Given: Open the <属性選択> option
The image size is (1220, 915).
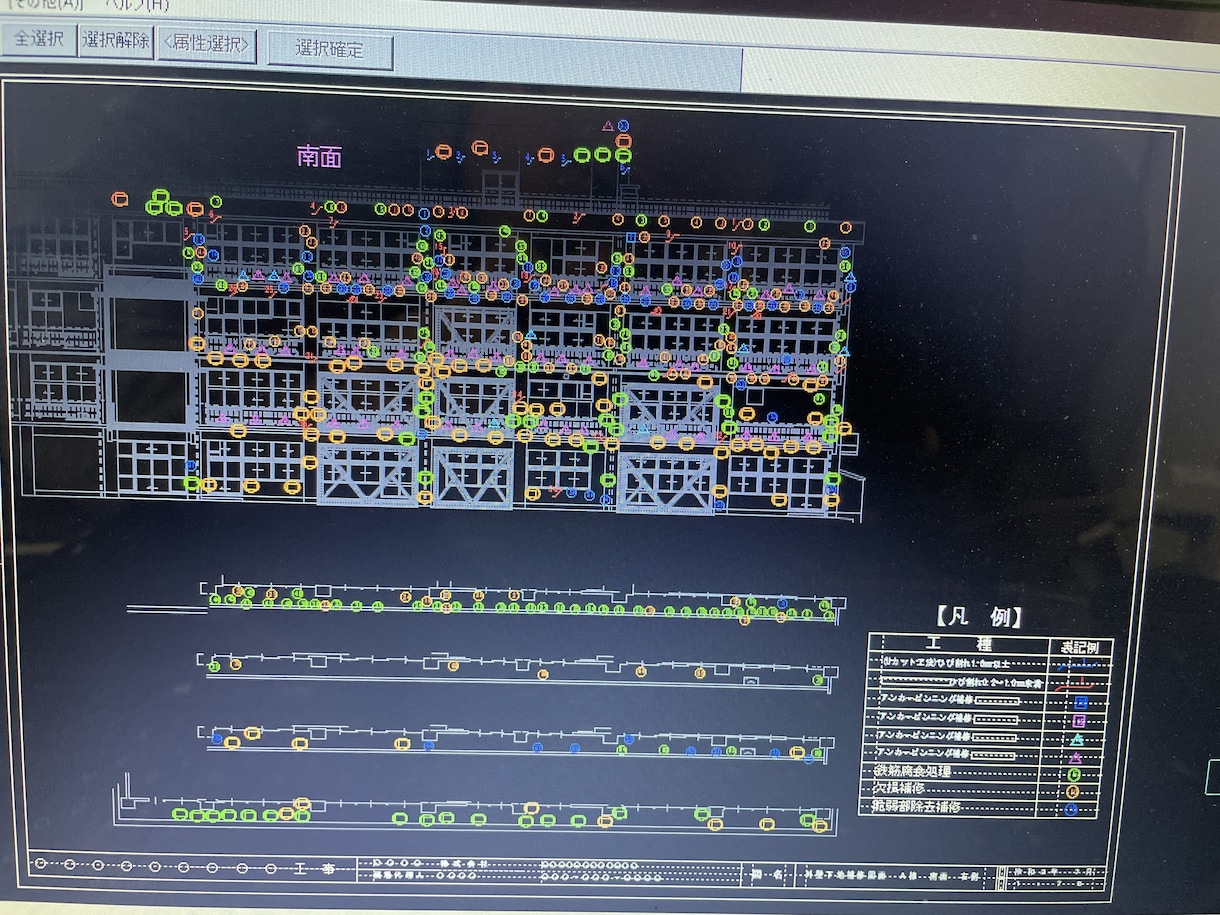Looking at the screenshot, I should [x=208, y=44].
